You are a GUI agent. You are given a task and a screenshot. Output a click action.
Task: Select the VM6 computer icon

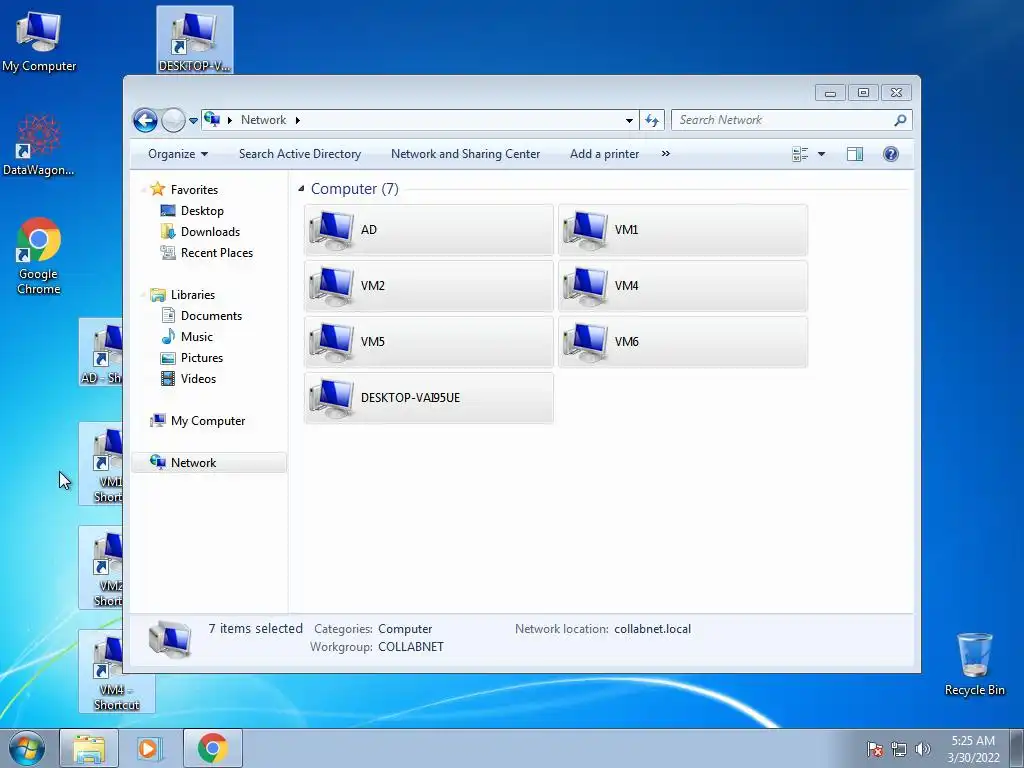(x=682, y=342)
